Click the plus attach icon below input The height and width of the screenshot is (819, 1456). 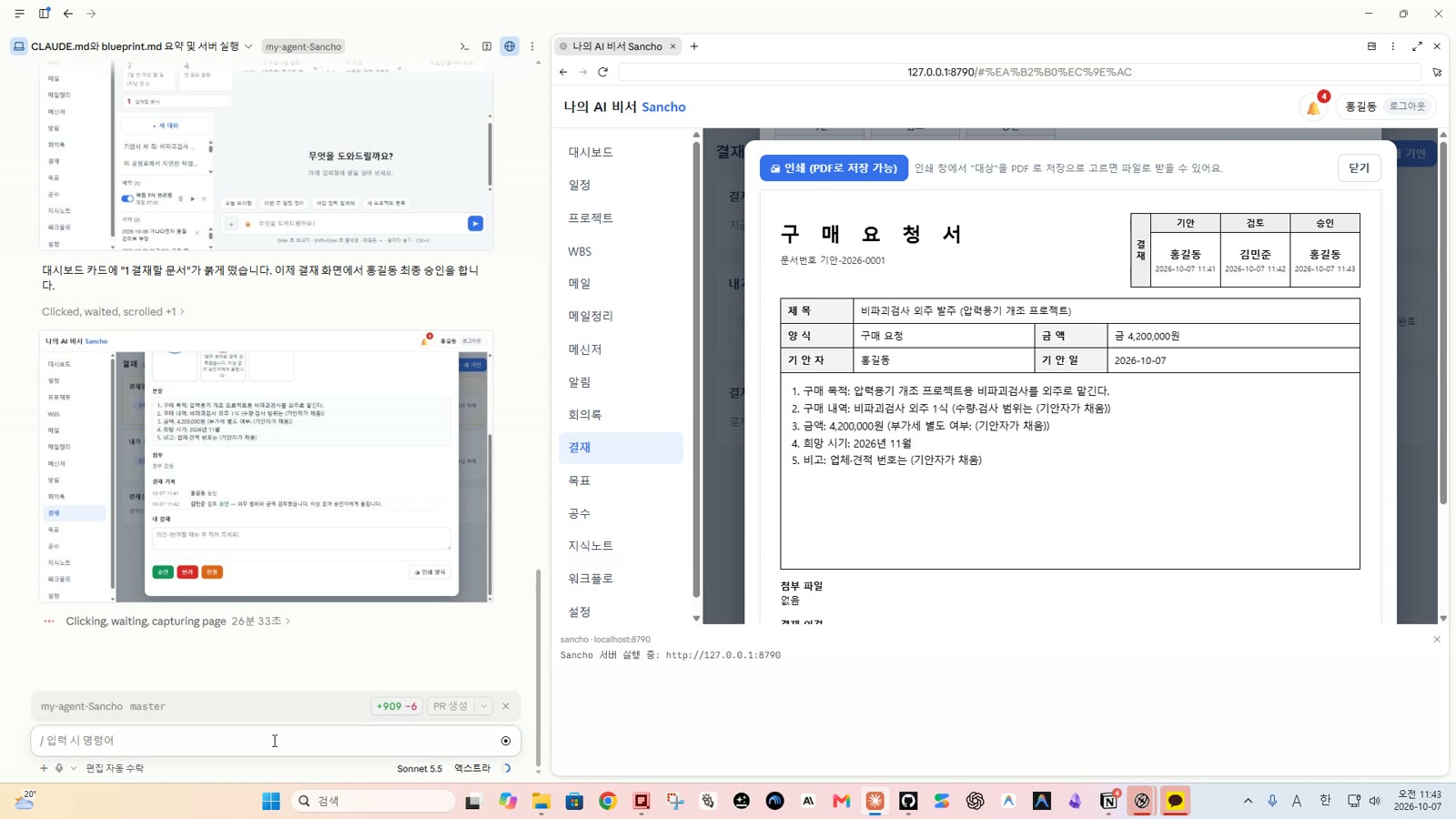(44, 768)
